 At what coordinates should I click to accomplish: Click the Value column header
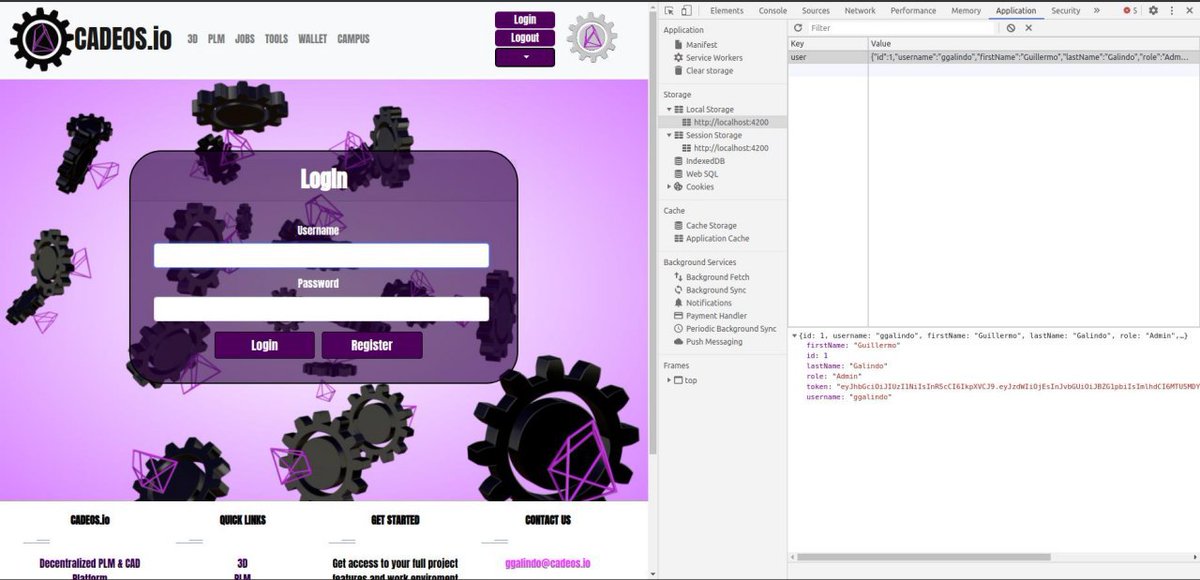(x=1034, y=44)
